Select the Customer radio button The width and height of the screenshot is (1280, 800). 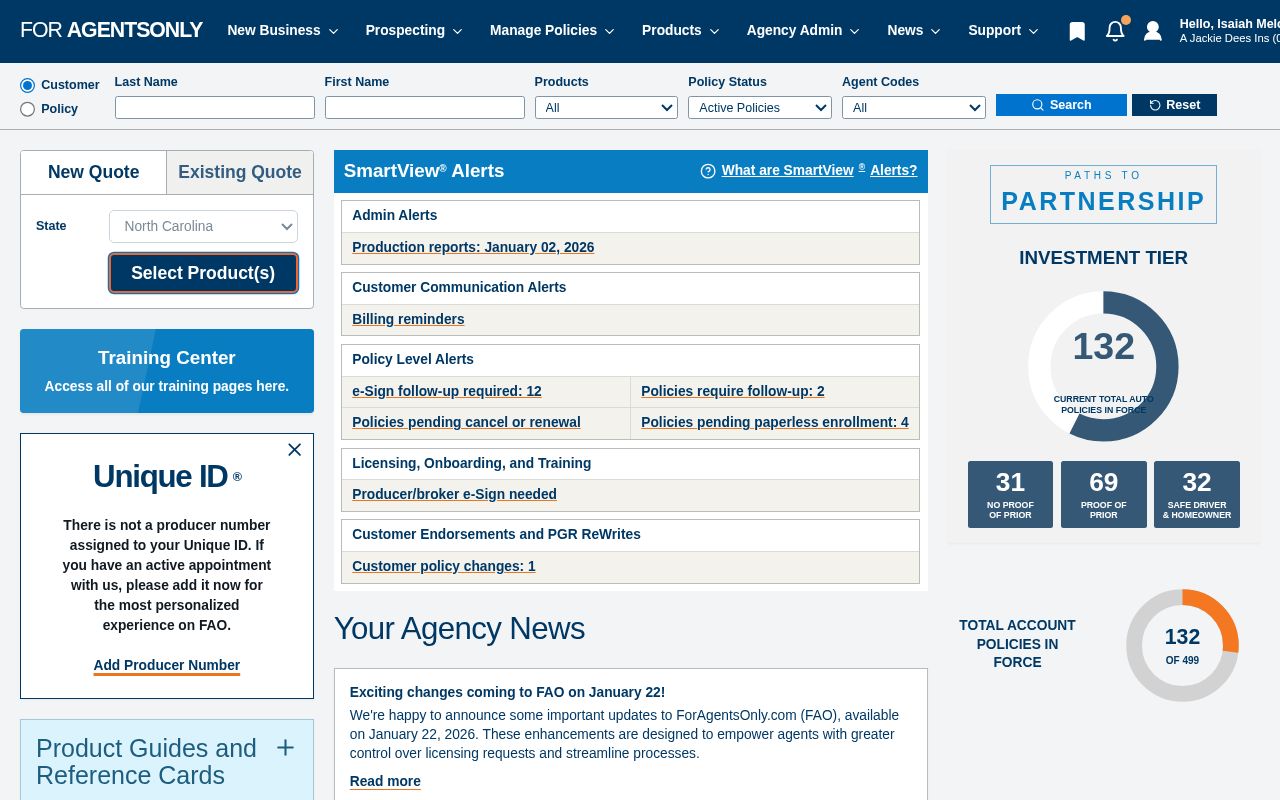[x=27, y=85]
